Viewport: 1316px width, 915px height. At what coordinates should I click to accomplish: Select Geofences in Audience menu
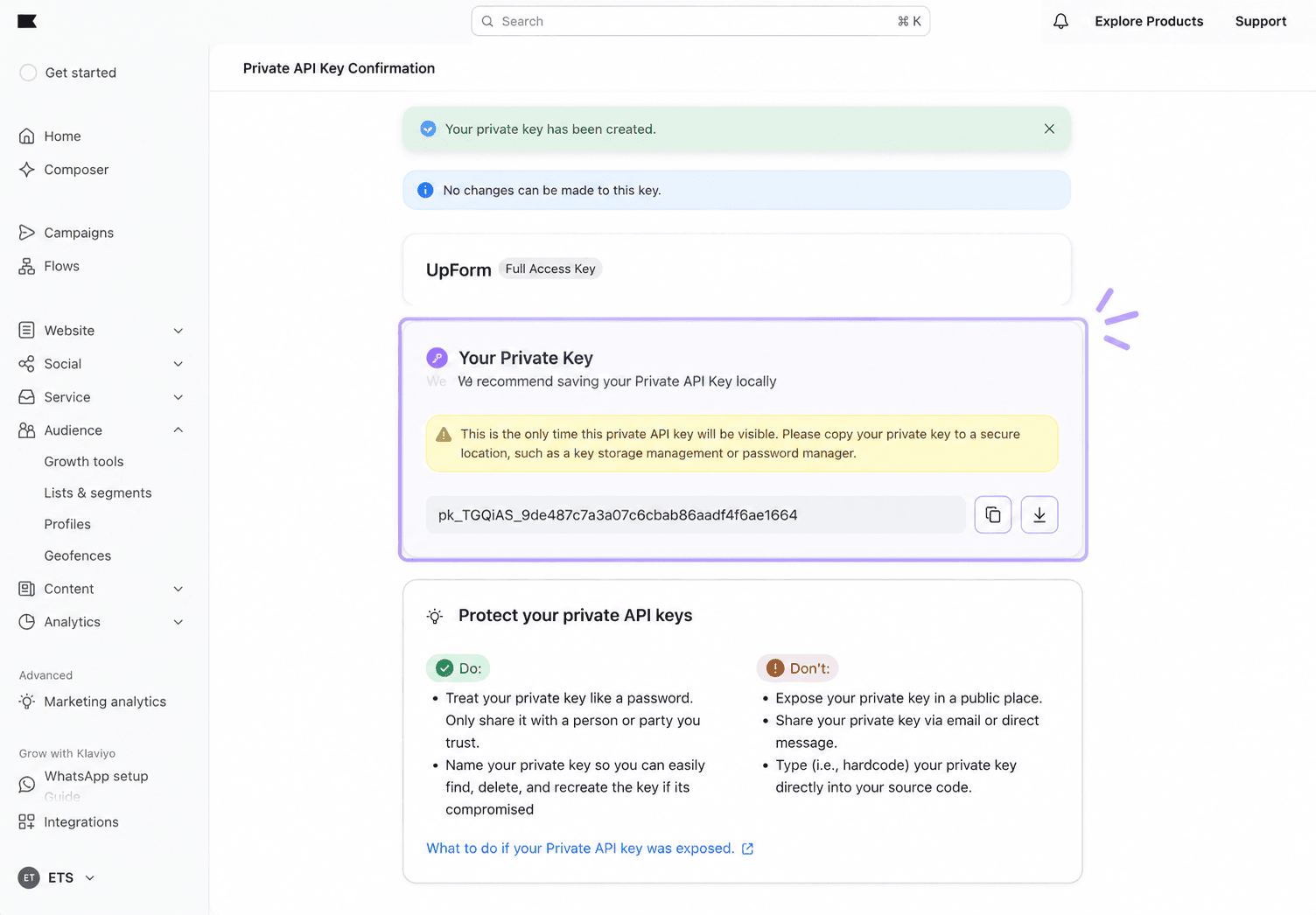click(x=78, y=556)
